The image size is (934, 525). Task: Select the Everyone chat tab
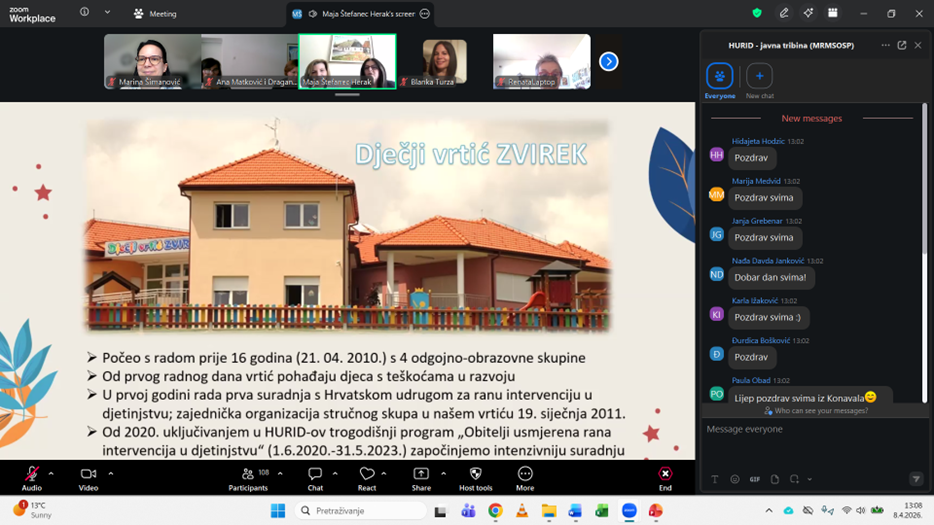[x=719, y=76]
